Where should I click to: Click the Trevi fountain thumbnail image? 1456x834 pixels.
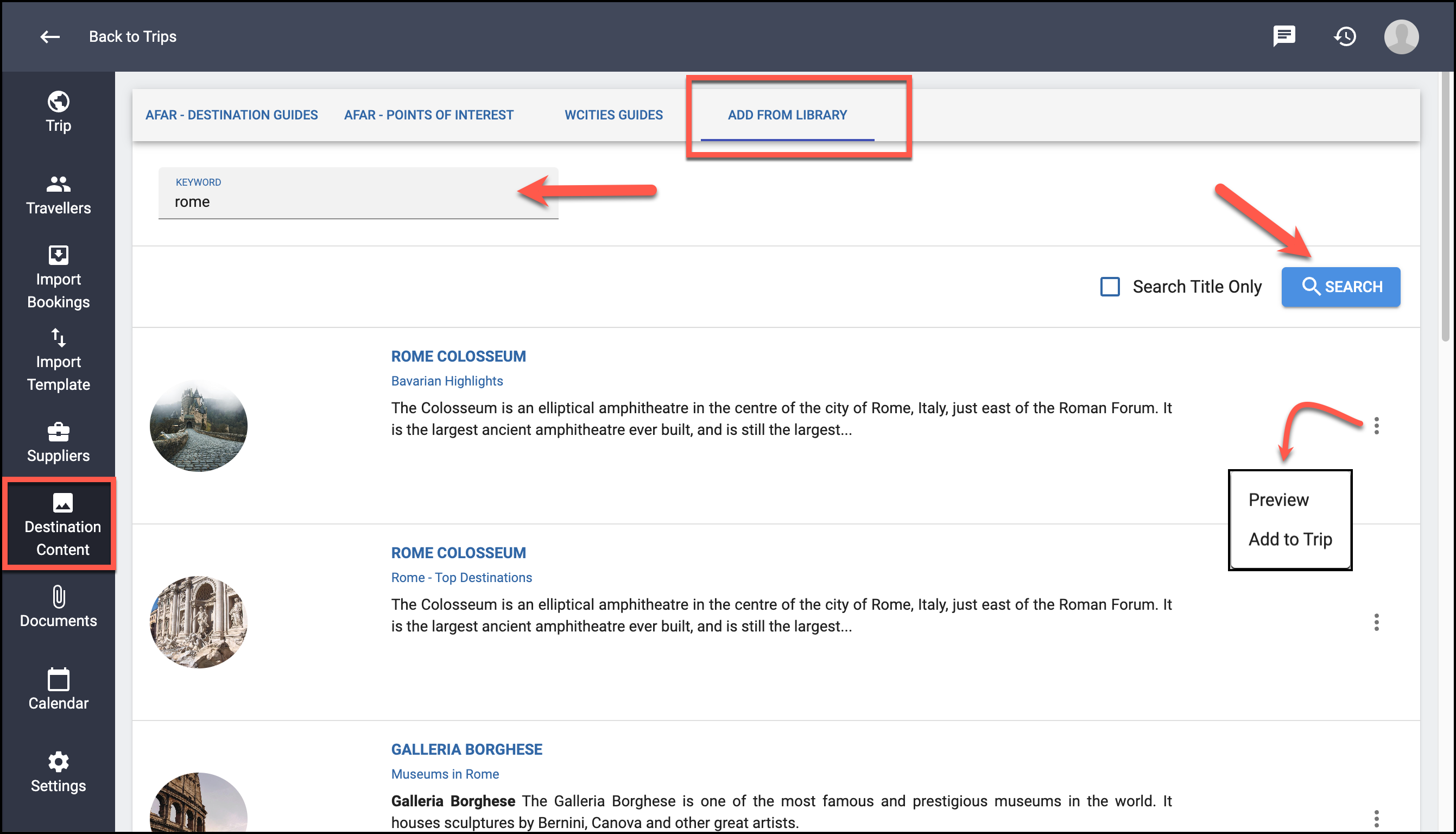198,622
